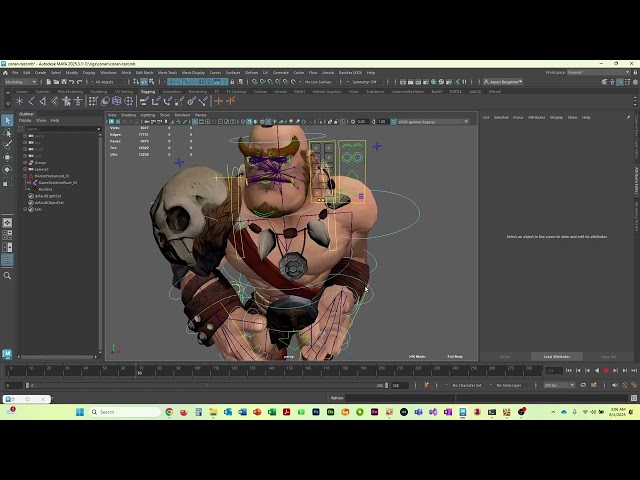Toggle the pin icon in Attribute Editor
640x480 pixels.
tap(629, 117)
